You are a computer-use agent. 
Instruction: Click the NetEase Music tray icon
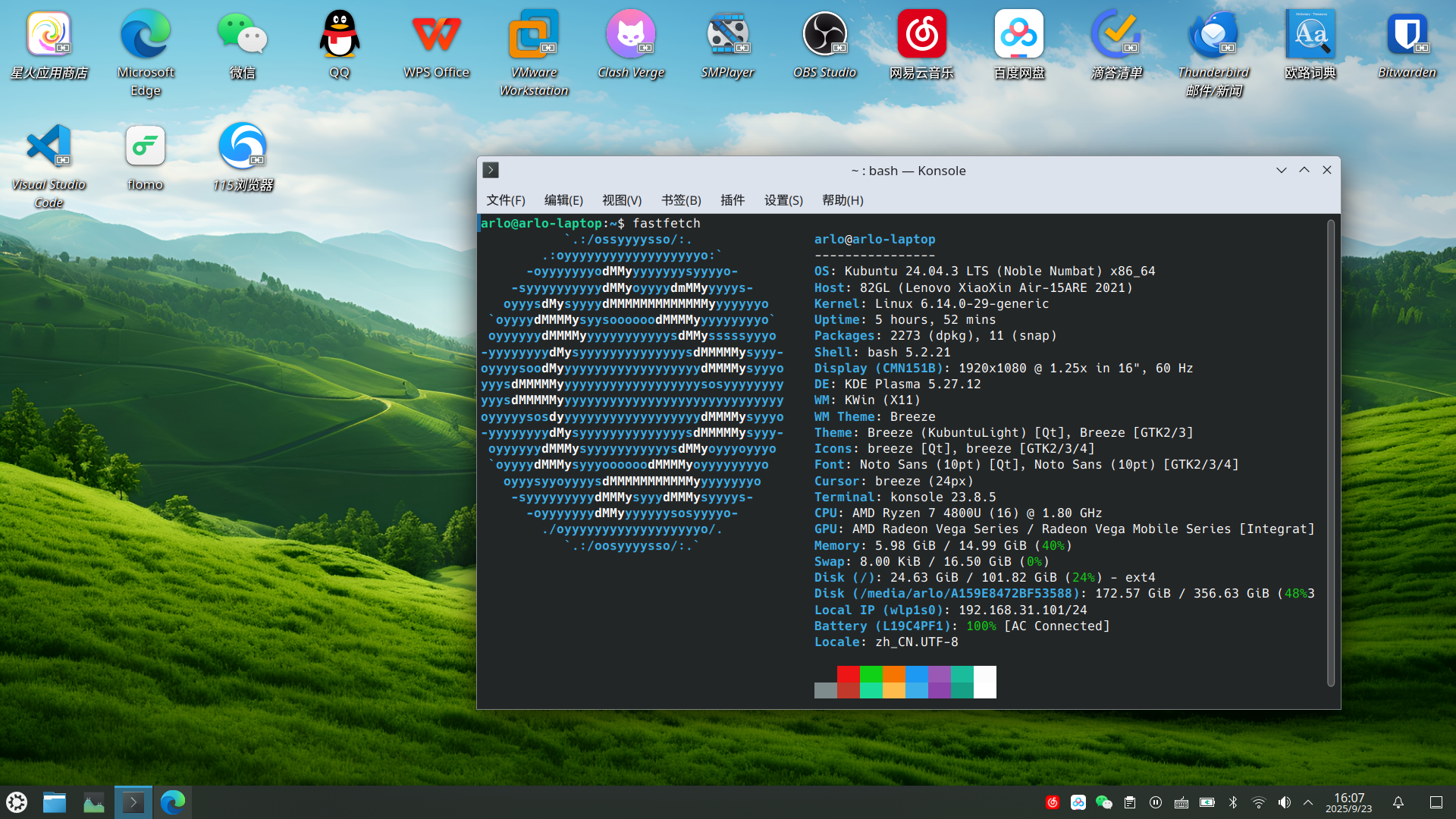click(1053, 802)
